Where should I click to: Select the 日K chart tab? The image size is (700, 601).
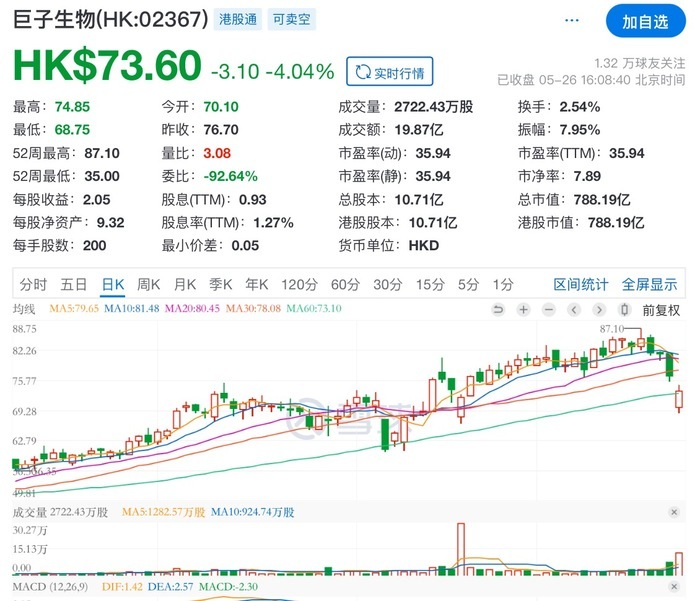point(113,284)
